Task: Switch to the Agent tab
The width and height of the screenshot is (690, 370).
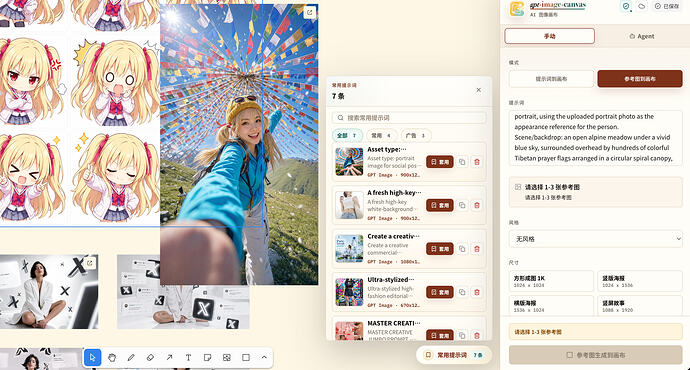Action: click(x=642, y=36)
